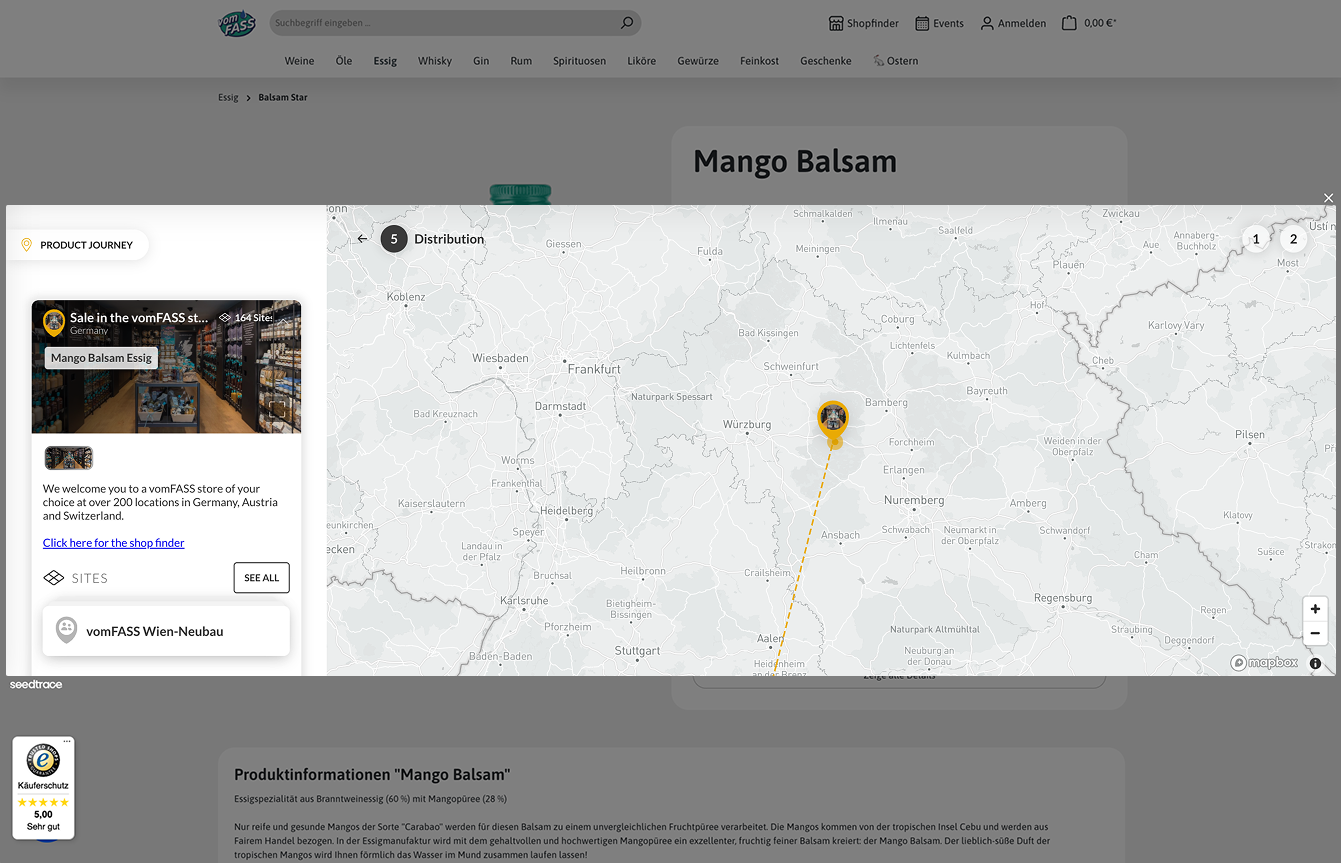The height and width of the screenshot is (863, 1341).
Task: Click the Mango Balsam product heading
Action: click(x=795, y=161)
